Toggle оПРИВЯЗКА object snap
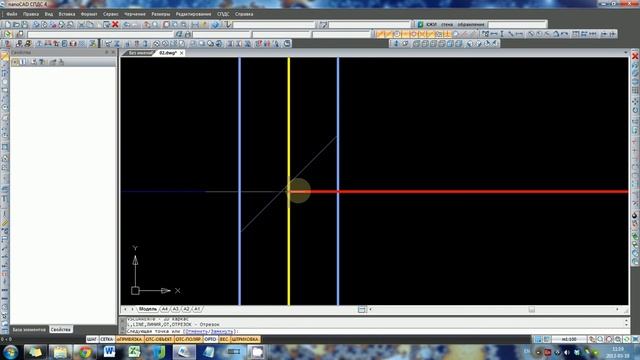The image size is (640, 360). [129, 339]
